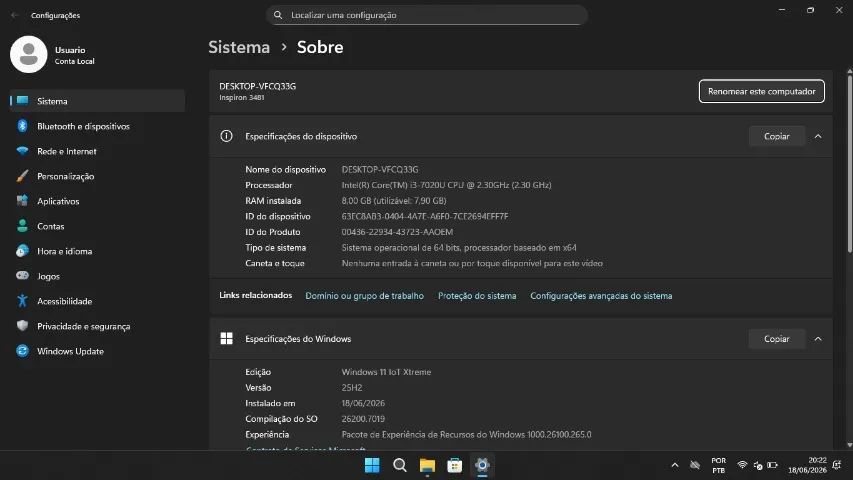Click the globe clock Hora e idioma icon

click(x=22, y=251)
